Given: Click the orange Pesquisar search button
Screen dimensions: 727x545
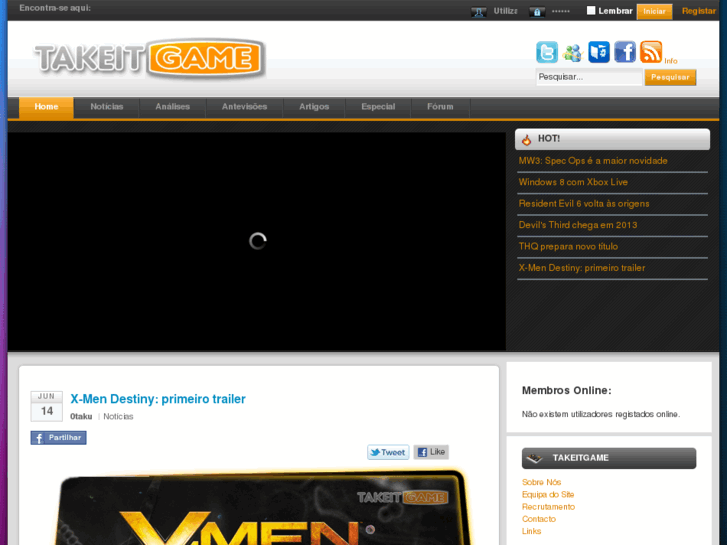Looking at the screenshot, I should click(x=670, y=77).
